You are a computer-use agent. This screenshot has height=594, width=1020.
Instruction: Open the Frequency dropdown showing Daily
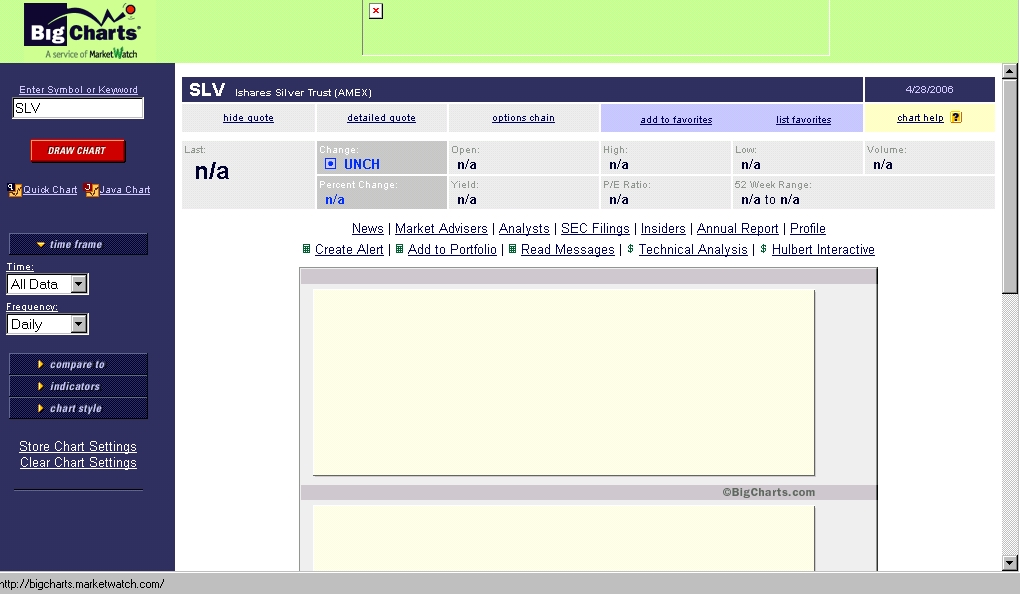click(x=48, y=324)
